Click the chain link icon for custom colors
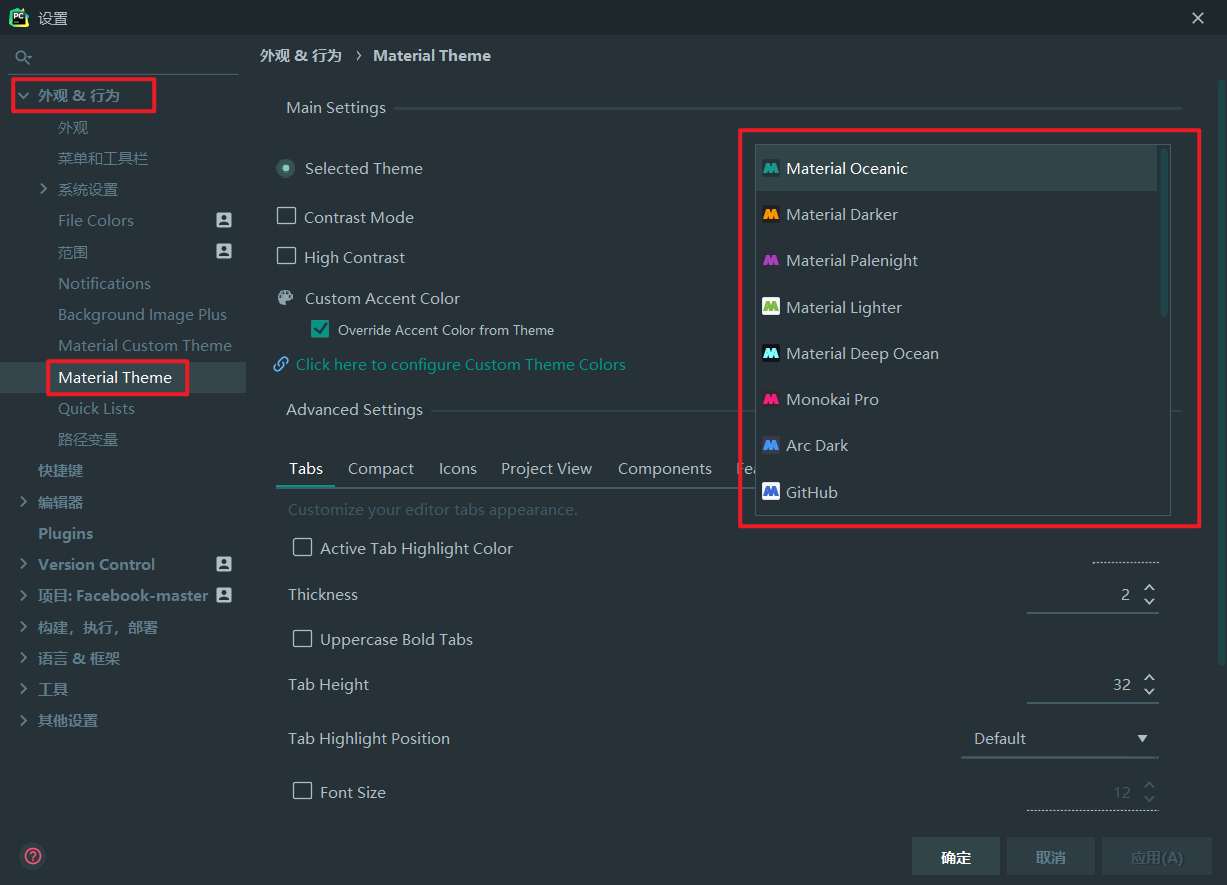1227x885 pixels. pos(281,364)
